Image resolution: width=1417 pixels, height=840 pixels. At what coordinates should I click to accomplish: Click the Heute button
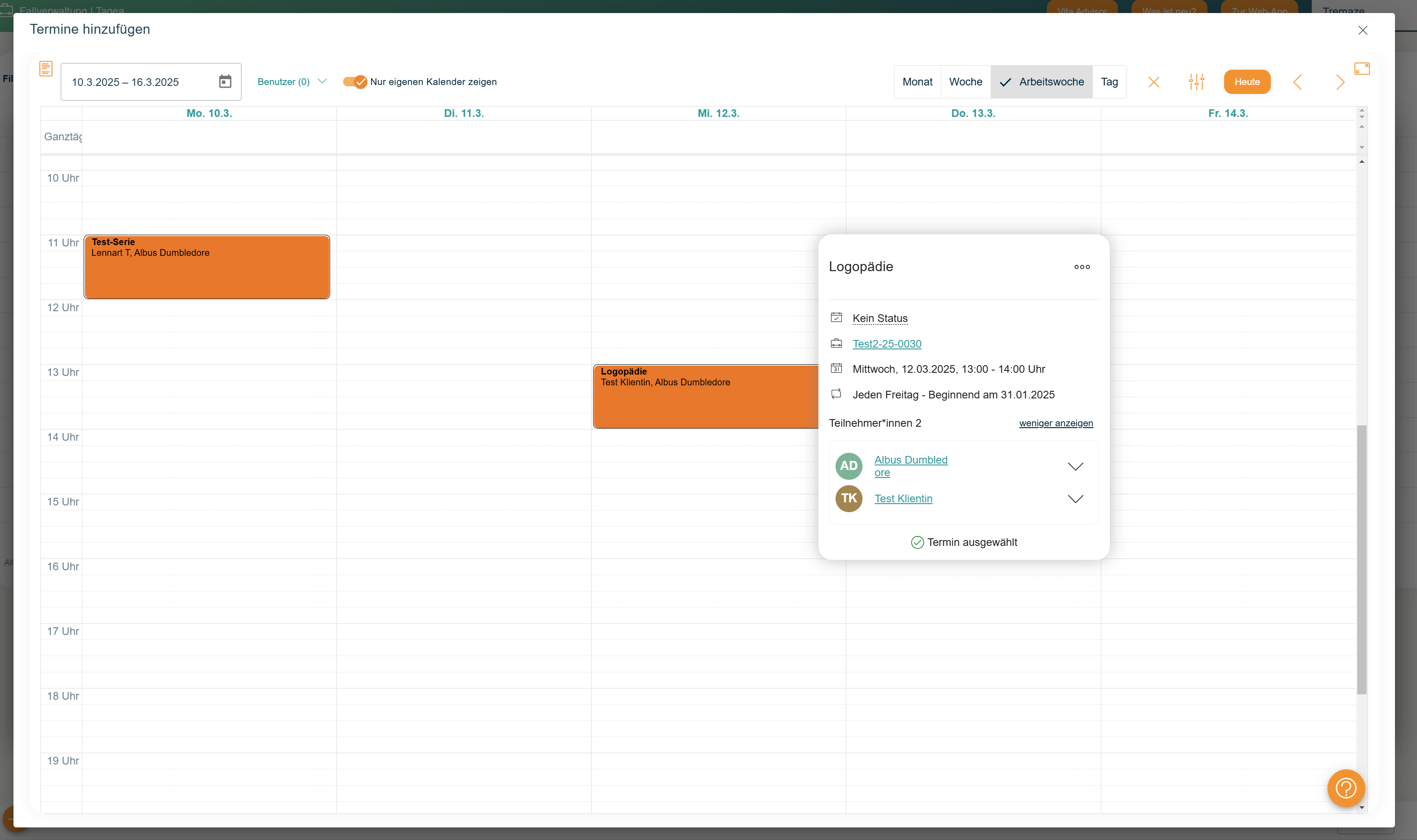(x=1247, y=82)
